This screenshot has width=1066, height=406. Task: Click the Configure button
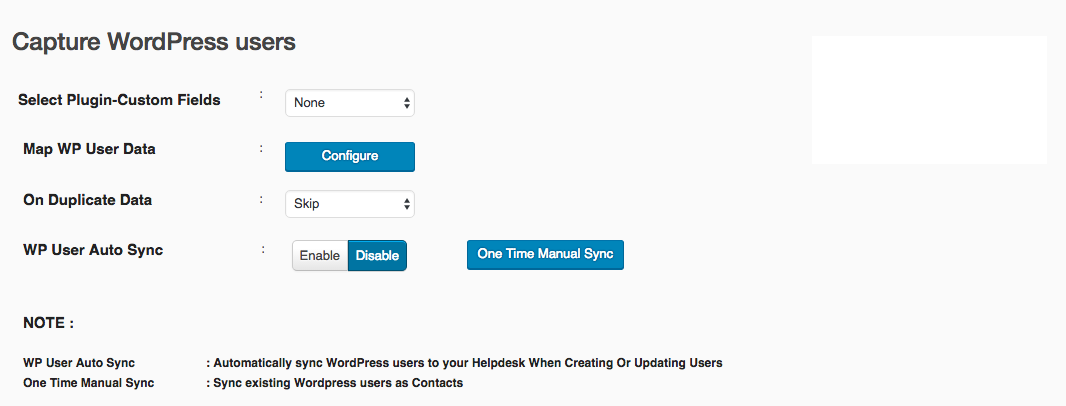[349, 156]
